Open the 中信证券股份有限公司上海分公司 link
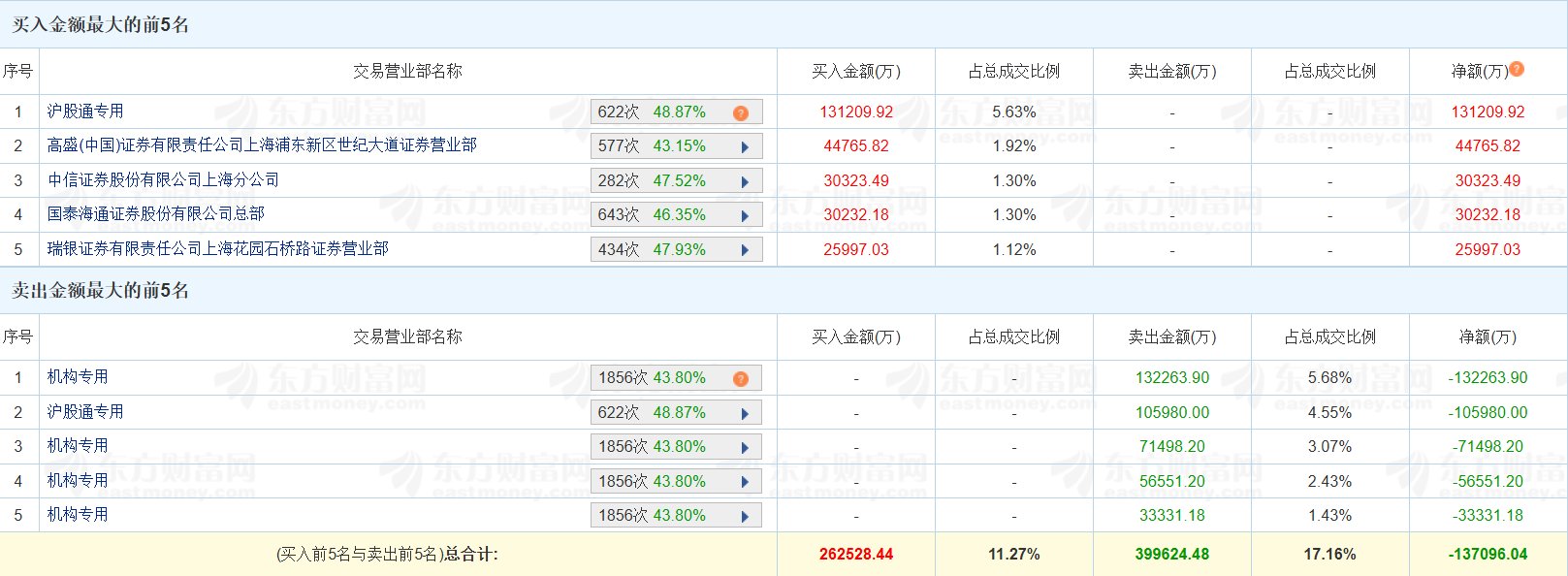The width and height of the screenshot is (1568, 576). pyautogui.click(x=163, y=180)
